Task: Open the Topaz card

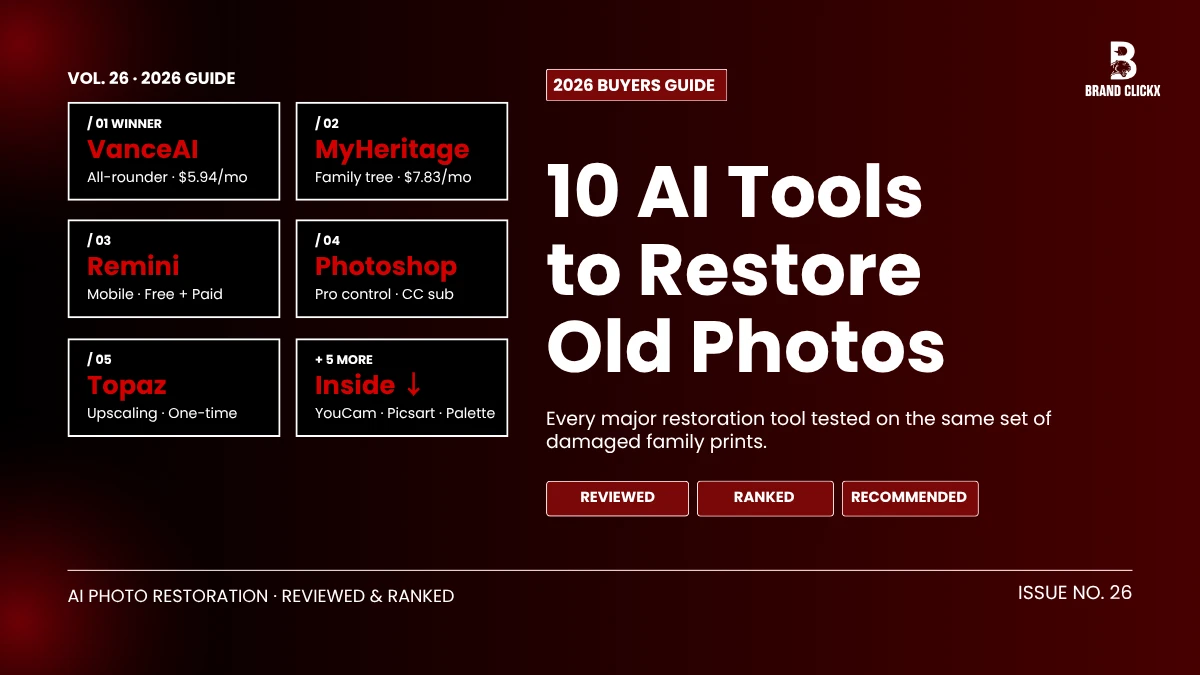Action: pyautogui.click(x=174, y=388)
